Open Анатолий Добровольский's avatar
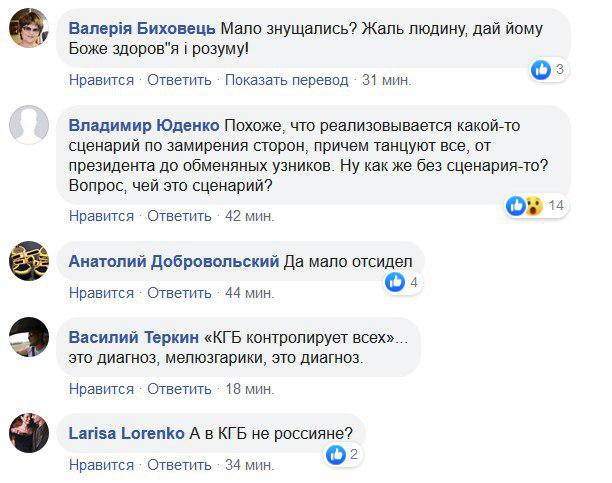Screen dimensions: 612x483 29,262
